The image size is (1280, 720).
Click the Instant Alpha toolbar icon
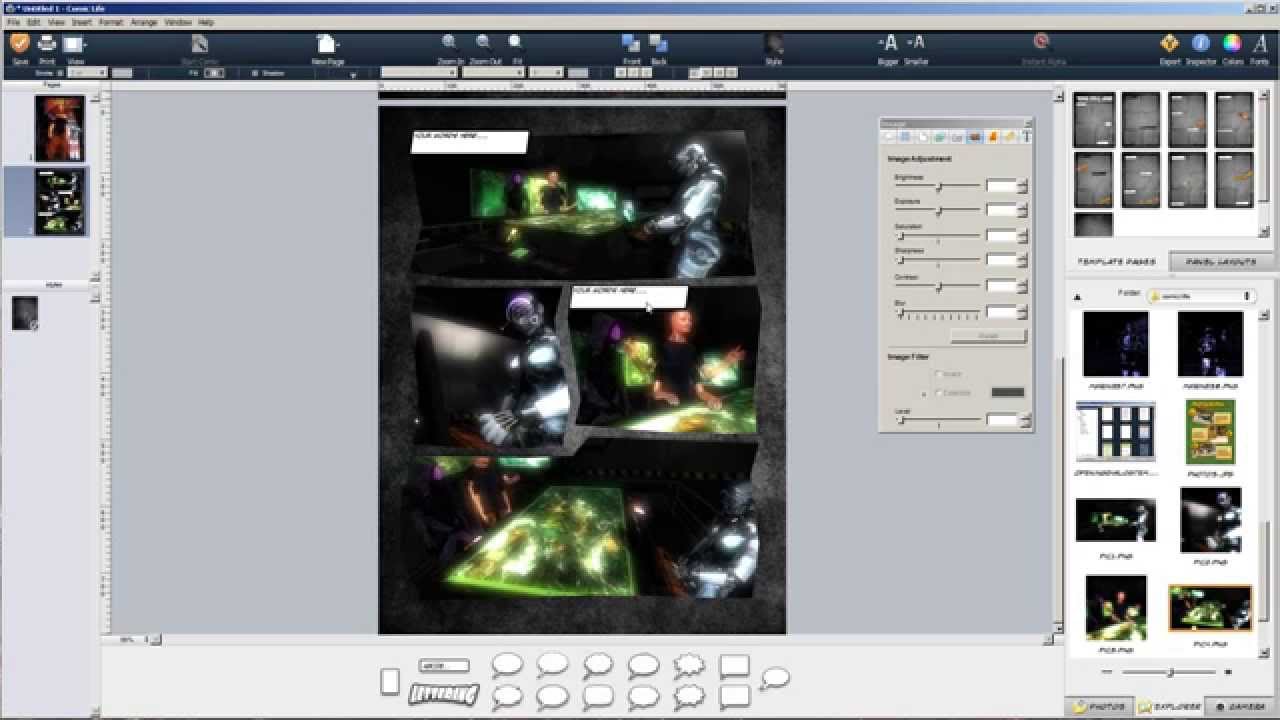(1041, 43)
